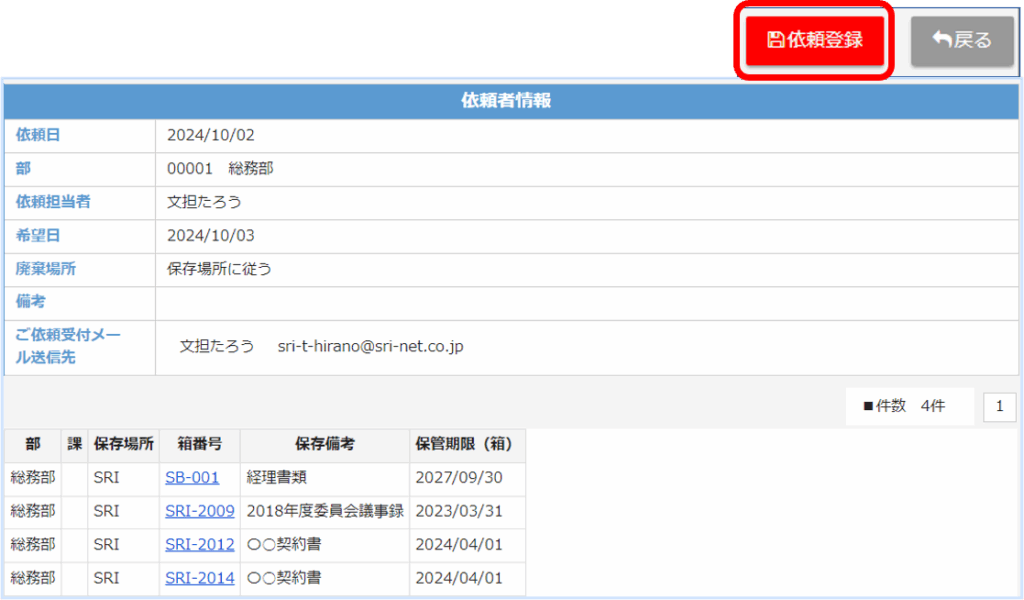
Task: Click the 希望日 field label
Action: click(38, 235)
